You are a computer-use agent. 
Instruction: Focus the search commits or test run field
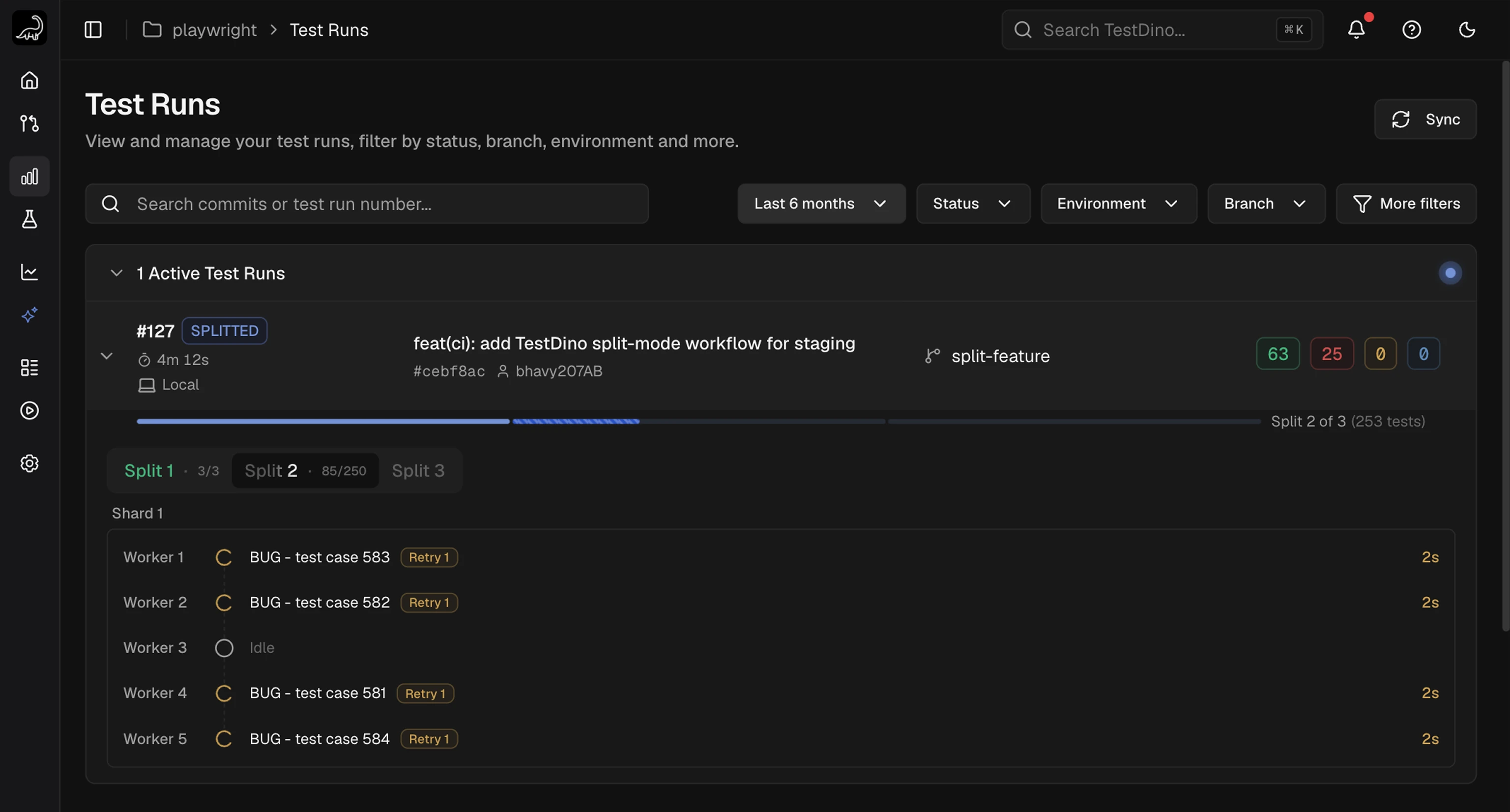(367, 203)
